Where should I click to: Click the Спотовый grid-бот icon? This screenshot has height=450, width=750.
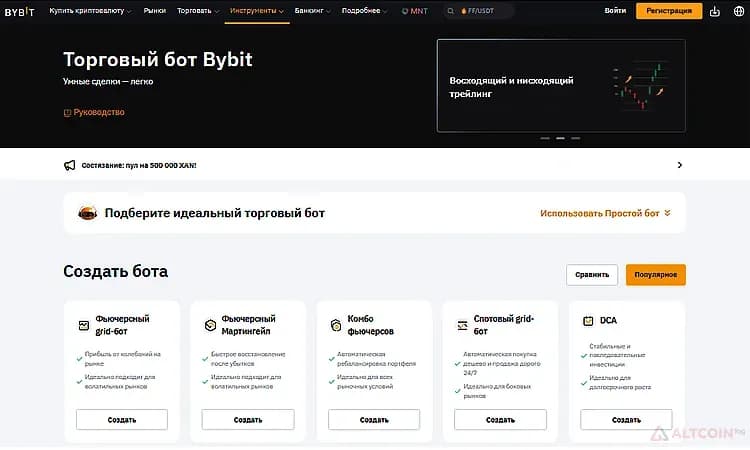pyautogui.click(x=463, y=325)
